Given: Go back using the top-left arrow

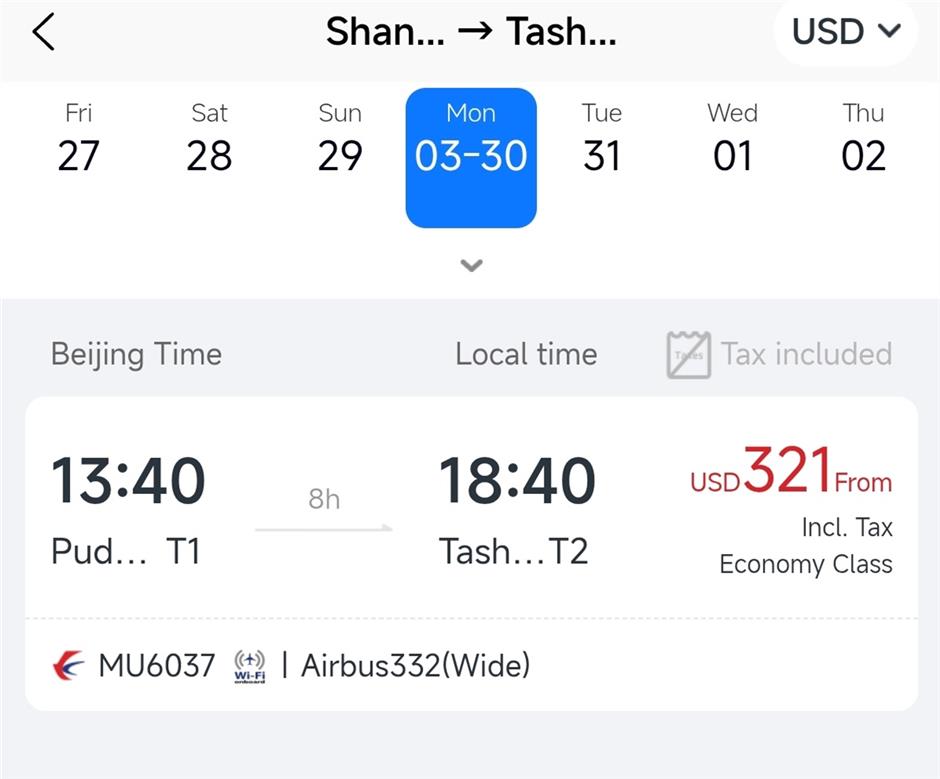Looking at the screenshot, I should click(44, 33).
